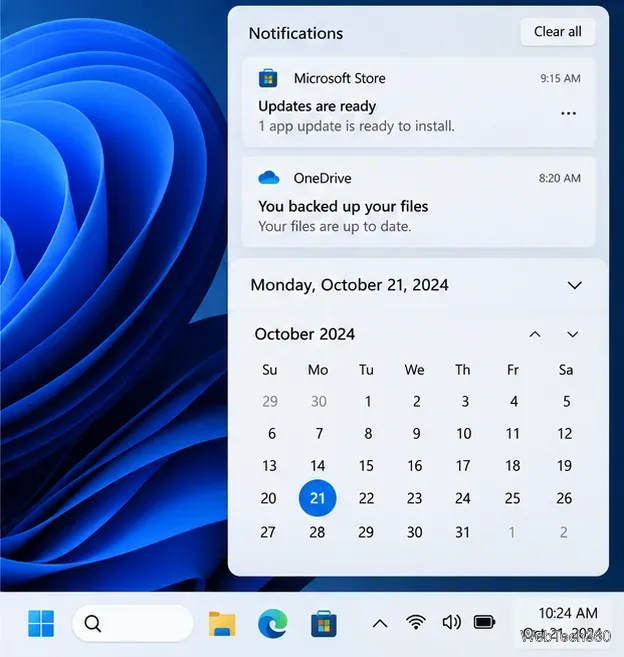This screenshot has width=624, height=657.
Task: Open File Explorer from the taskbar
Action: tap(222, 624)
